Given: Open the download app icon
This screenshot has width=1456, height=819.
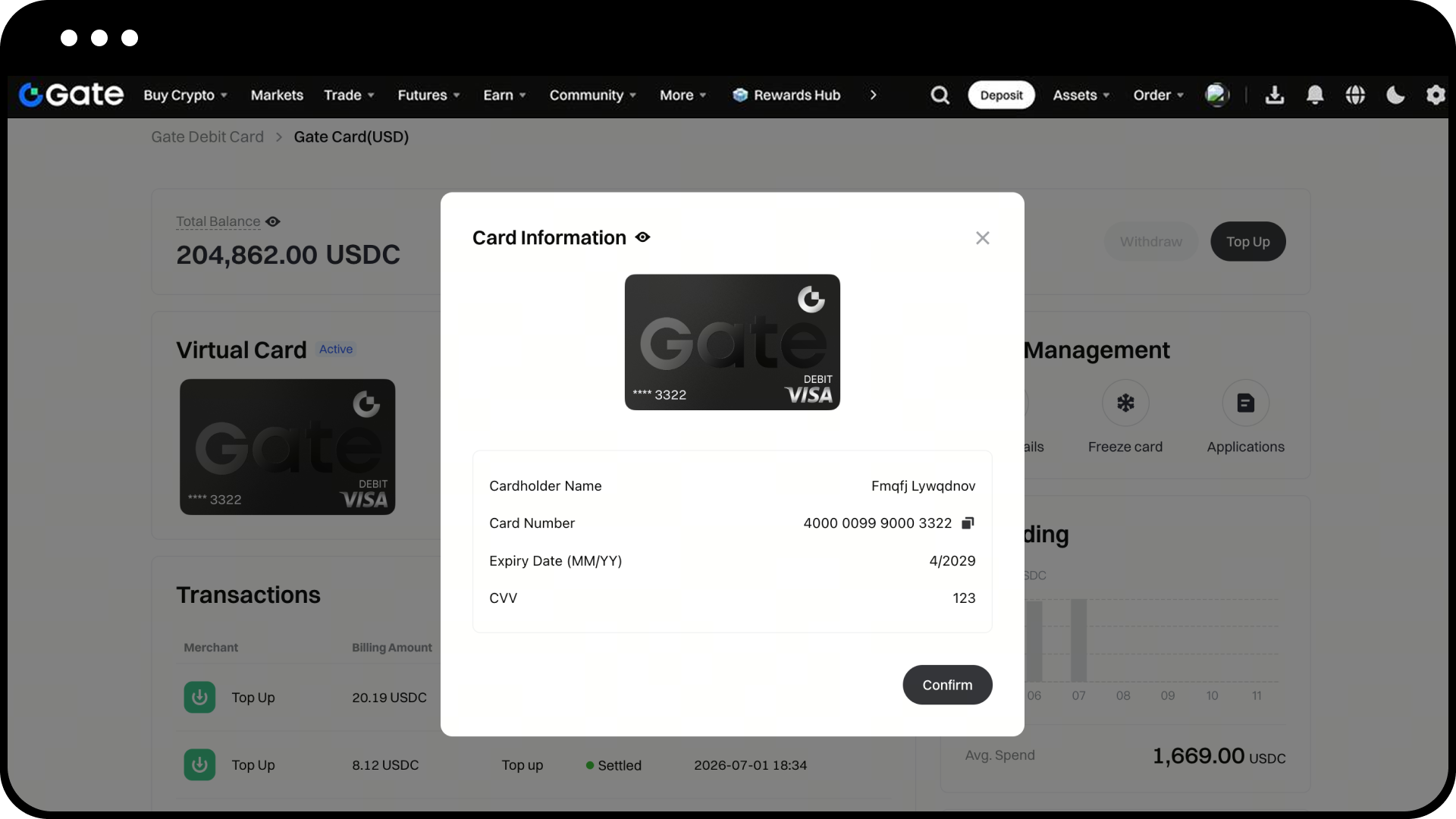Looking at the screenshot, I should [1275, 95].
